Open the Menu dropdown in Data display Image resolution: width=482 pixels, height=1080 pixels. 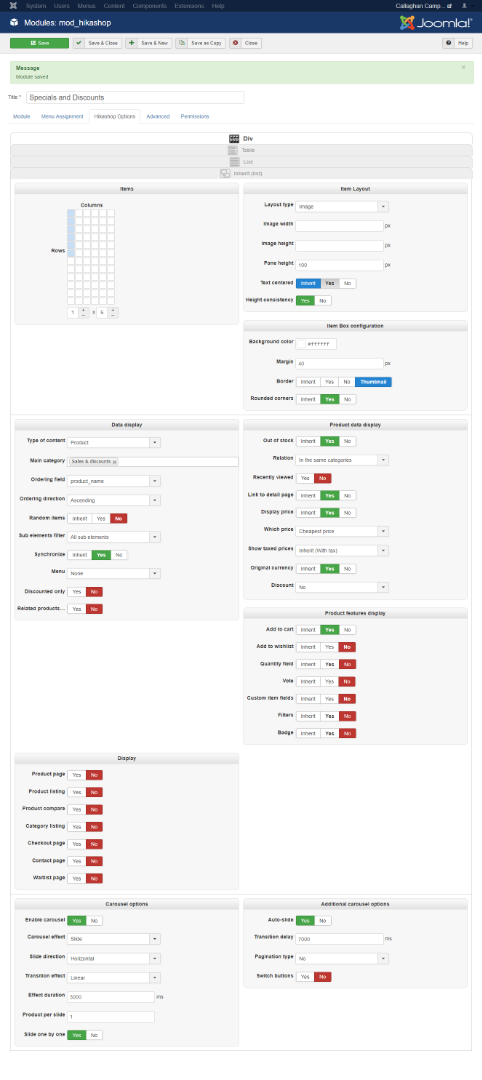[x=114, y=573]
